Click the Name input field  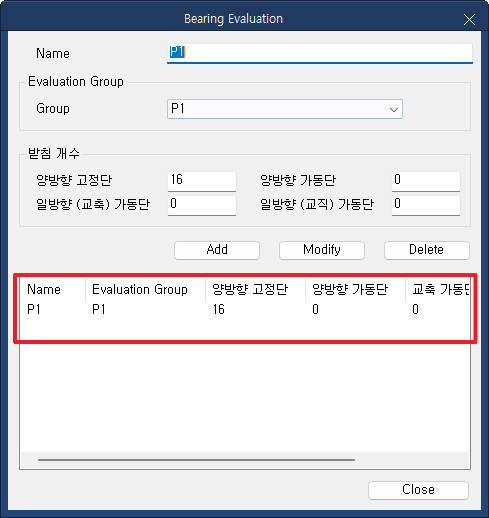(x=319, y=53)
